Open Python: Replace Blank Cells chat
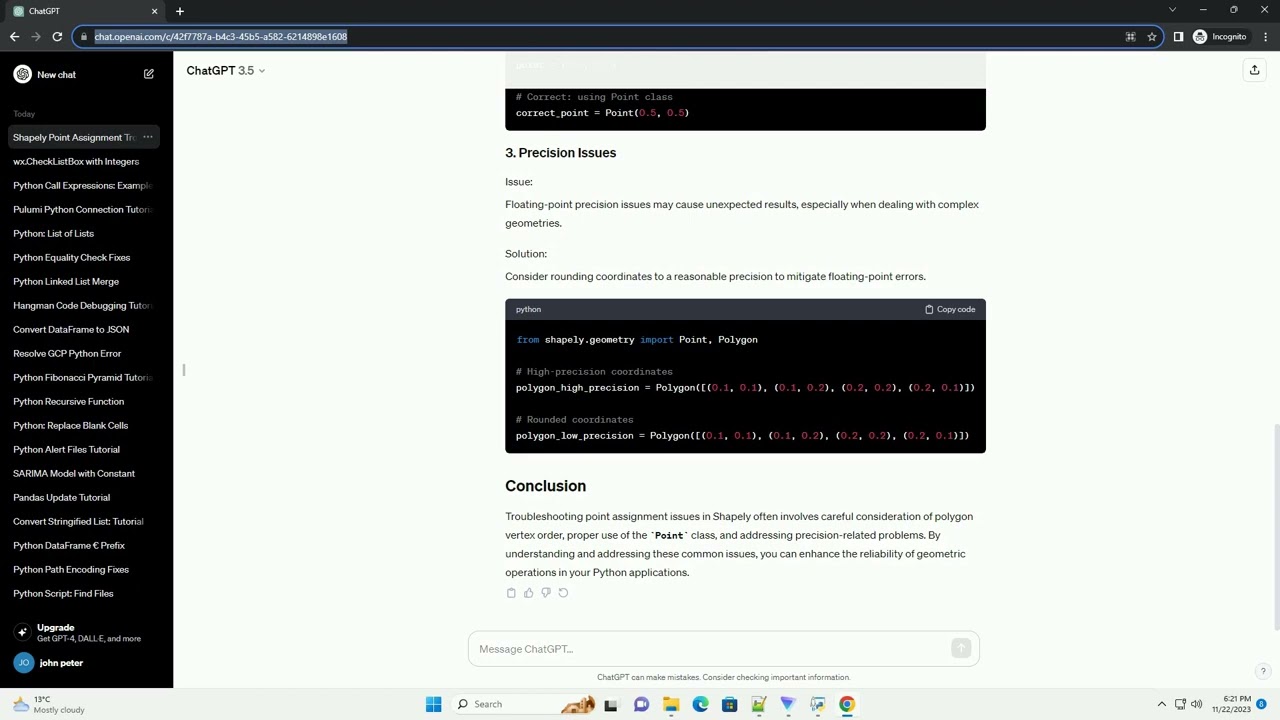The height and width of the screenshot is (720, 1280). tap(86, 425)
